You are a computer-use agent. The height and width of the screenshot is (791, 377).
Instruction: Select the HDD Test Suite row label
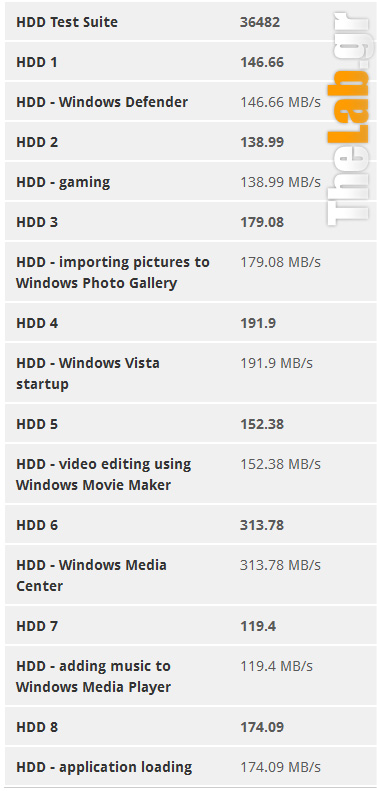pos(67,22)
